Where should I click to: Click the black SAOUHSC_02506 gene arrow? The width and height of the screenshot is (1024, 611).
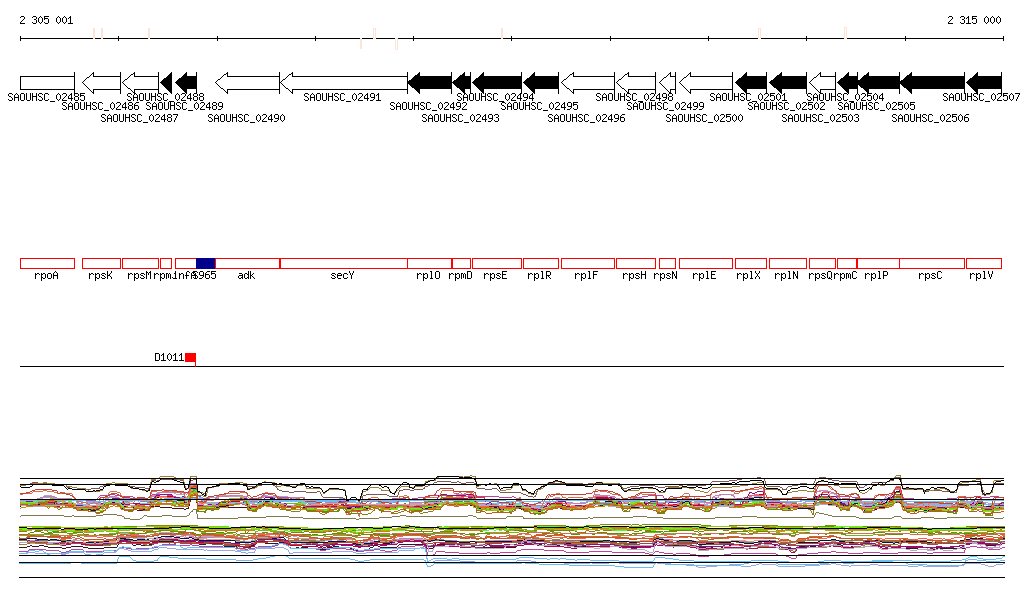coord(932,81)
